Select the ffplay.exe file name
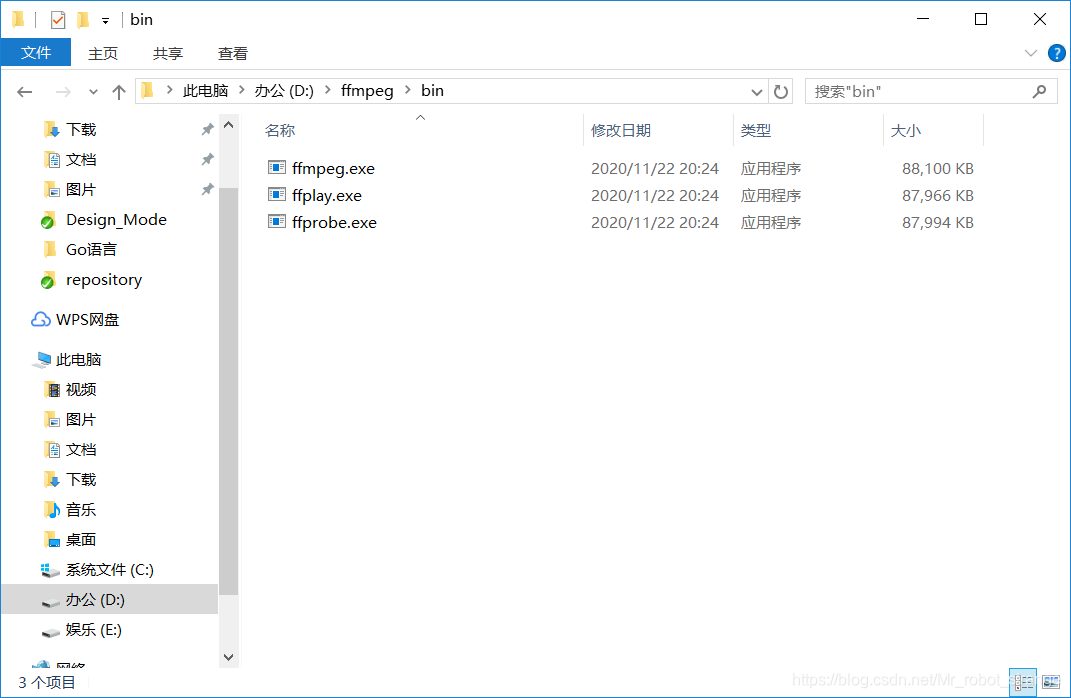This screenshot has width=1071, height=698. 326,196
